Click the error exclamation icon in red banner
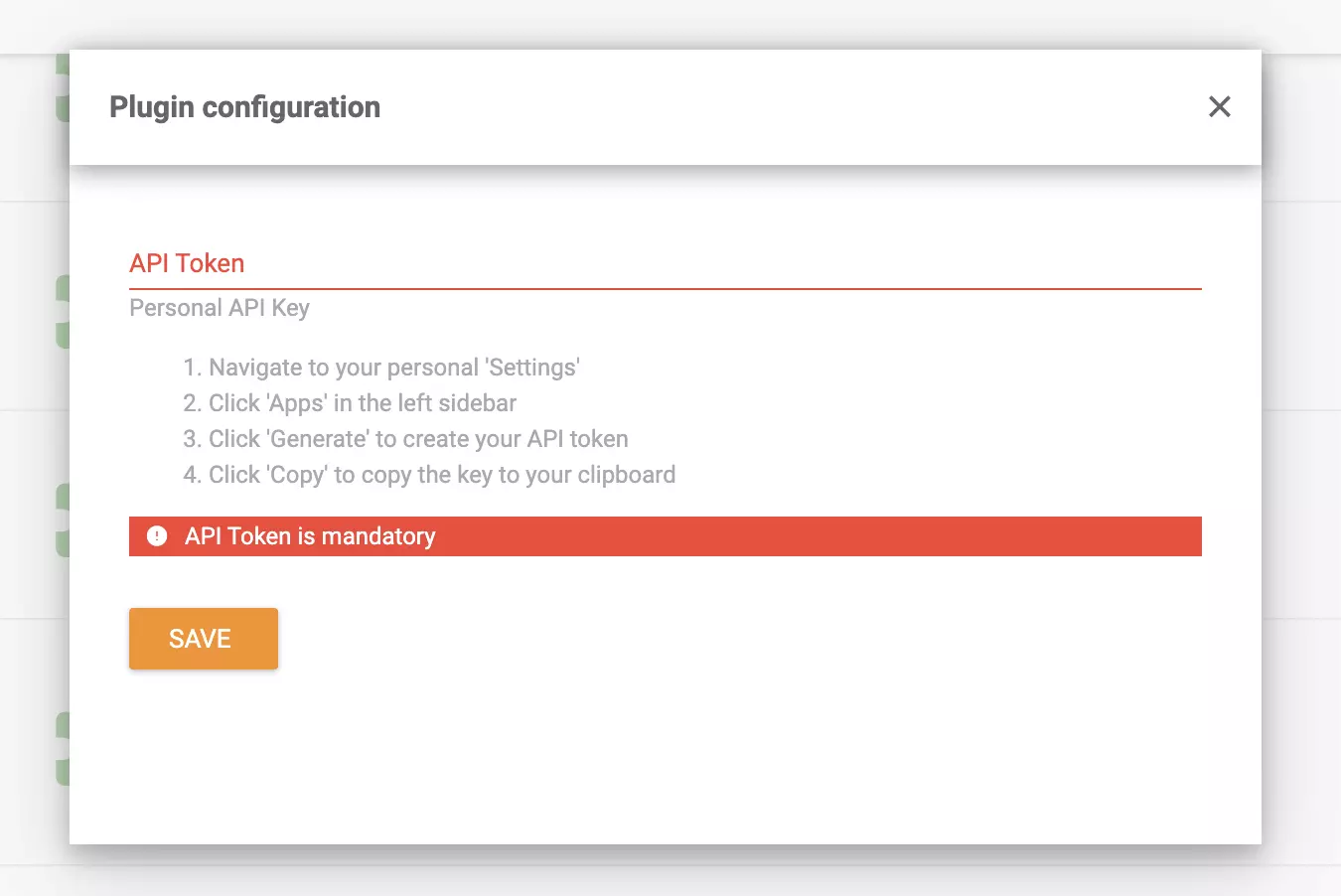This screenshot has height=896, width=1341. coord(156,536)
